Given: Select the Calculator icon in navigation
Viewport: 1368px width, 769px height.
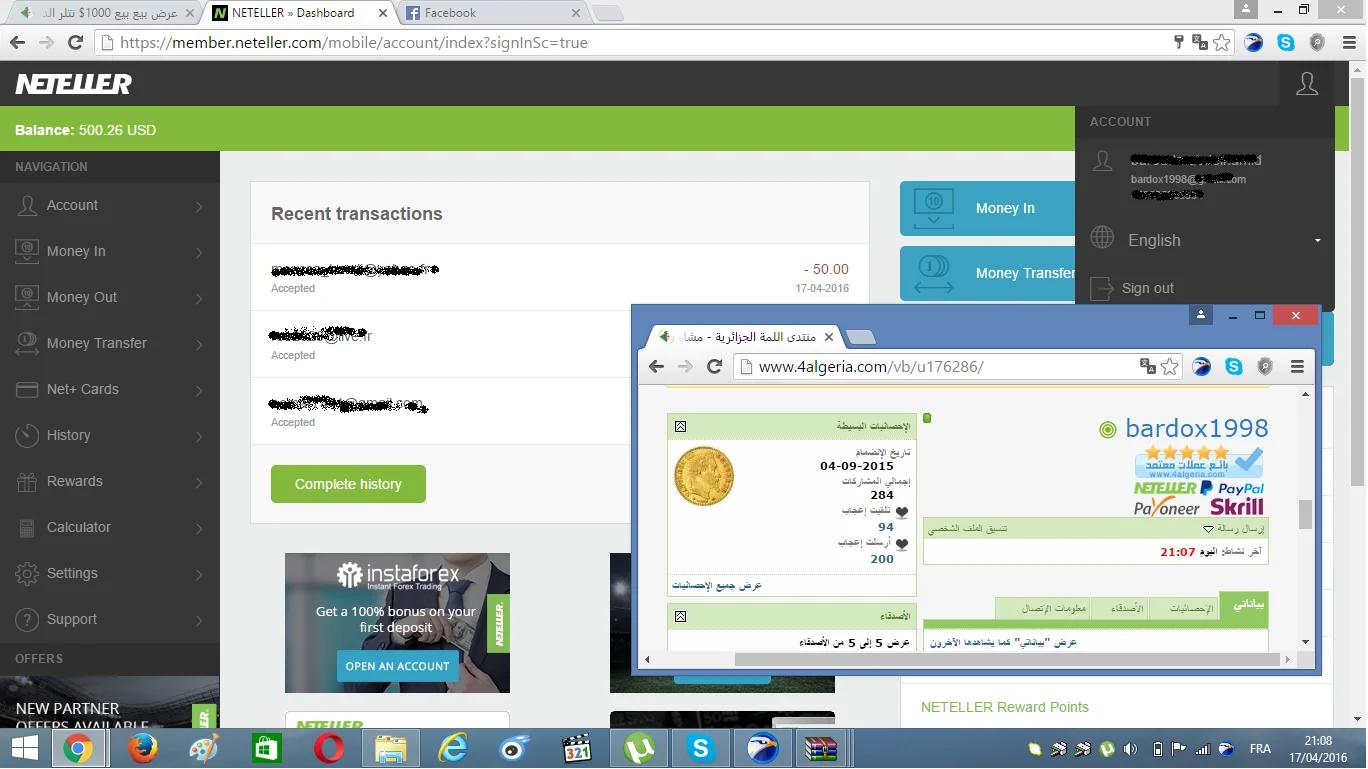Looking at the screenshot, I should [x=27, y=528].
